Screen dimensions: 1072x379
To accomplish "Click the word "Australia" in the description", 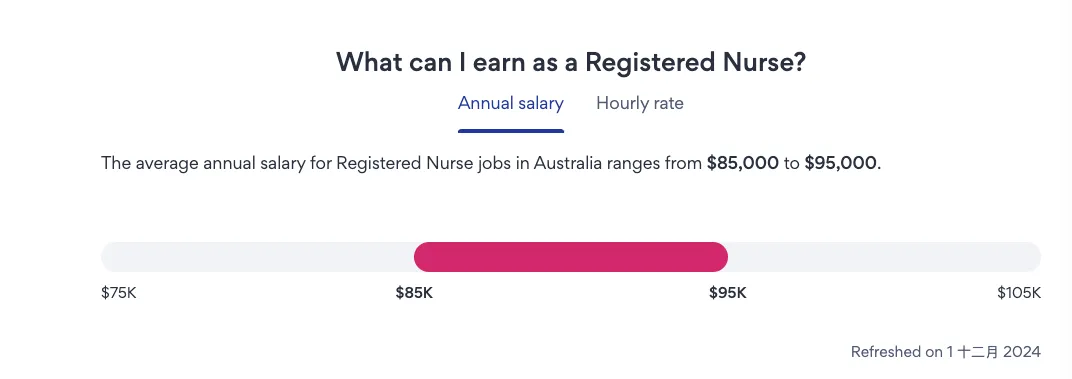I will [561, 164].
